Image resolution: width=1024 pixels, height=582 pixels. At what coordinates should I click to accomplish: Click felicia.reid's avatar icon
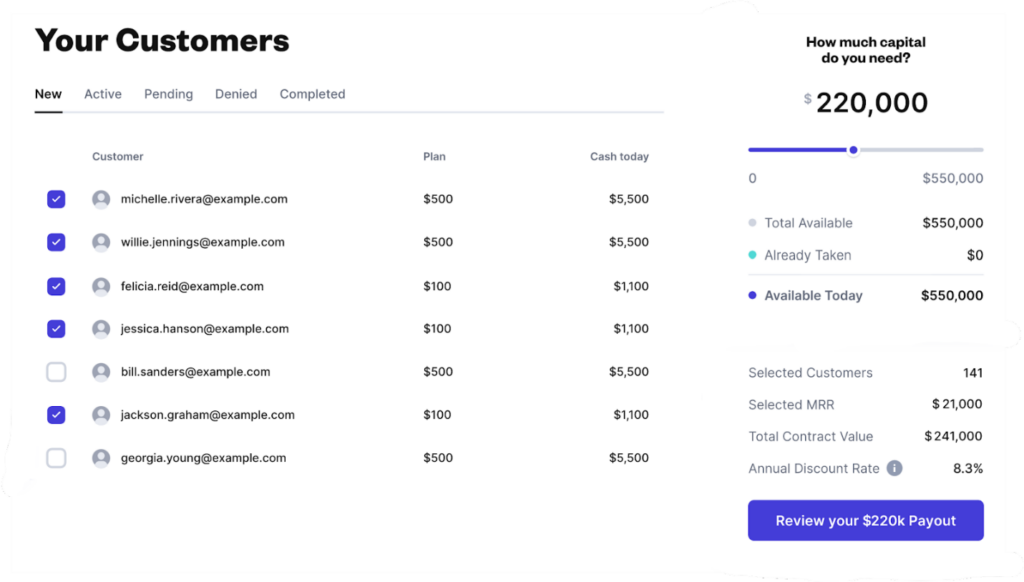(101, 286)
